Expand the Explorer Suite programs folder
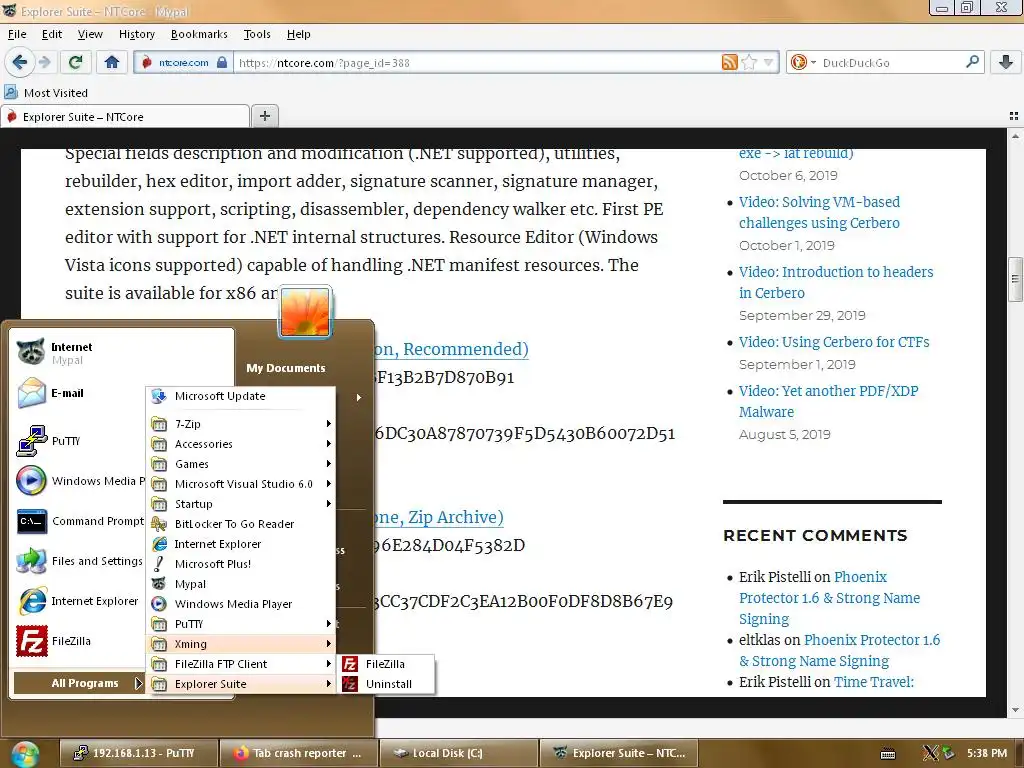Image resolution: width=1024 pixels, height=768 pixels. coord(240,684)
